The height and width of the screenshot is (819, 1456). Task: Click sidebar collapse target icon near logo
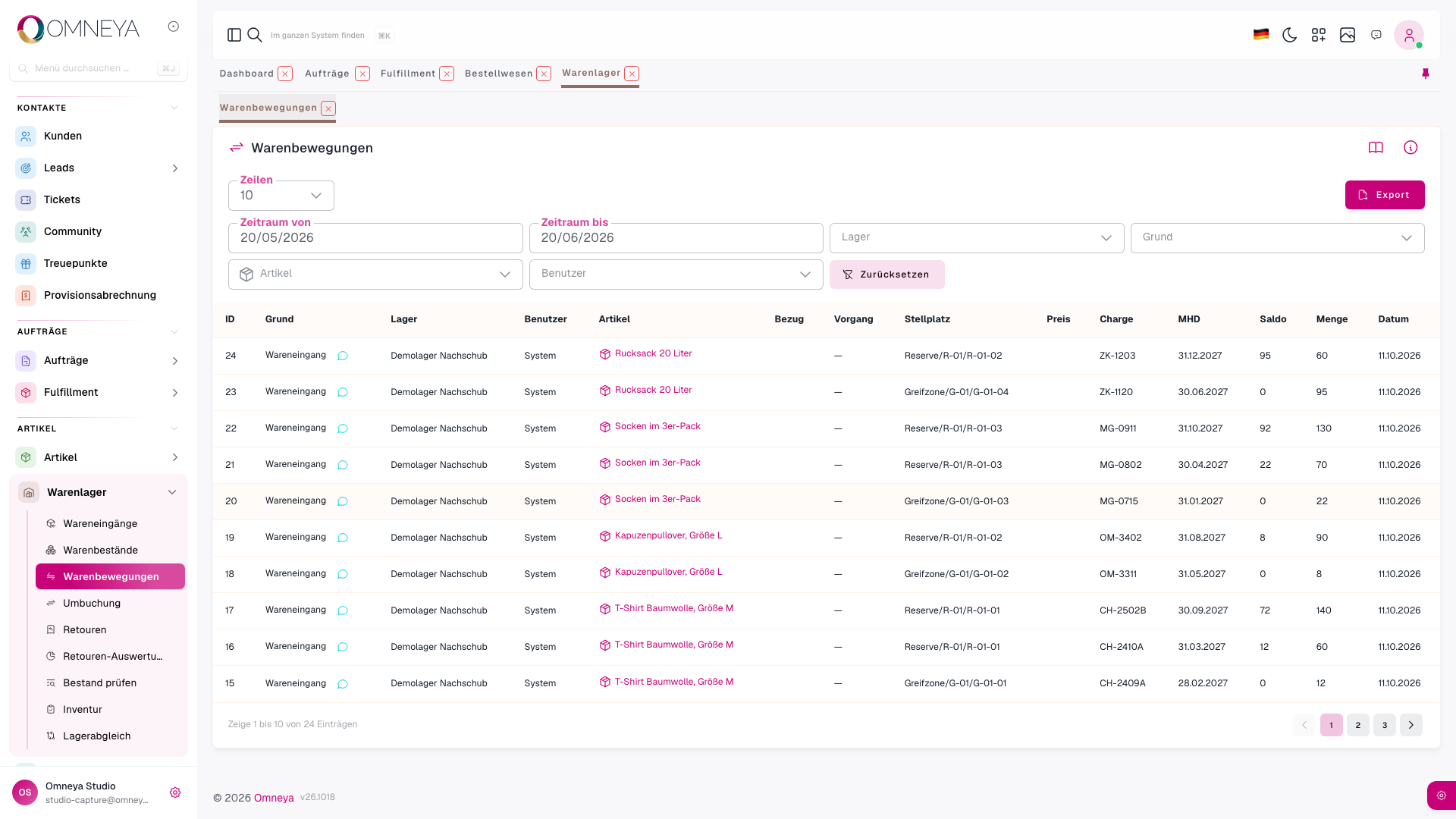tap(174, 27)
